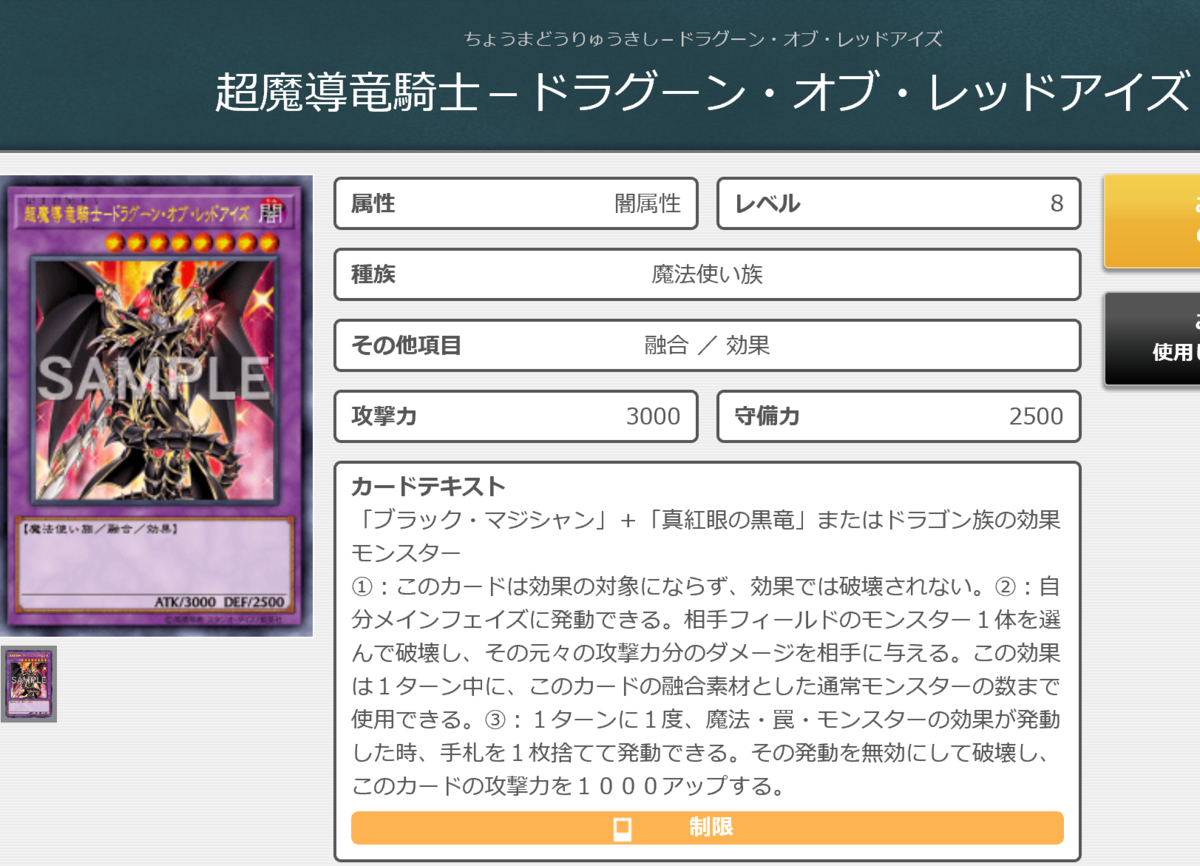The width and height of the screenshot is (1200, 866).
Task: Click the 属性 闇属性 field
Action: point(516,204)
